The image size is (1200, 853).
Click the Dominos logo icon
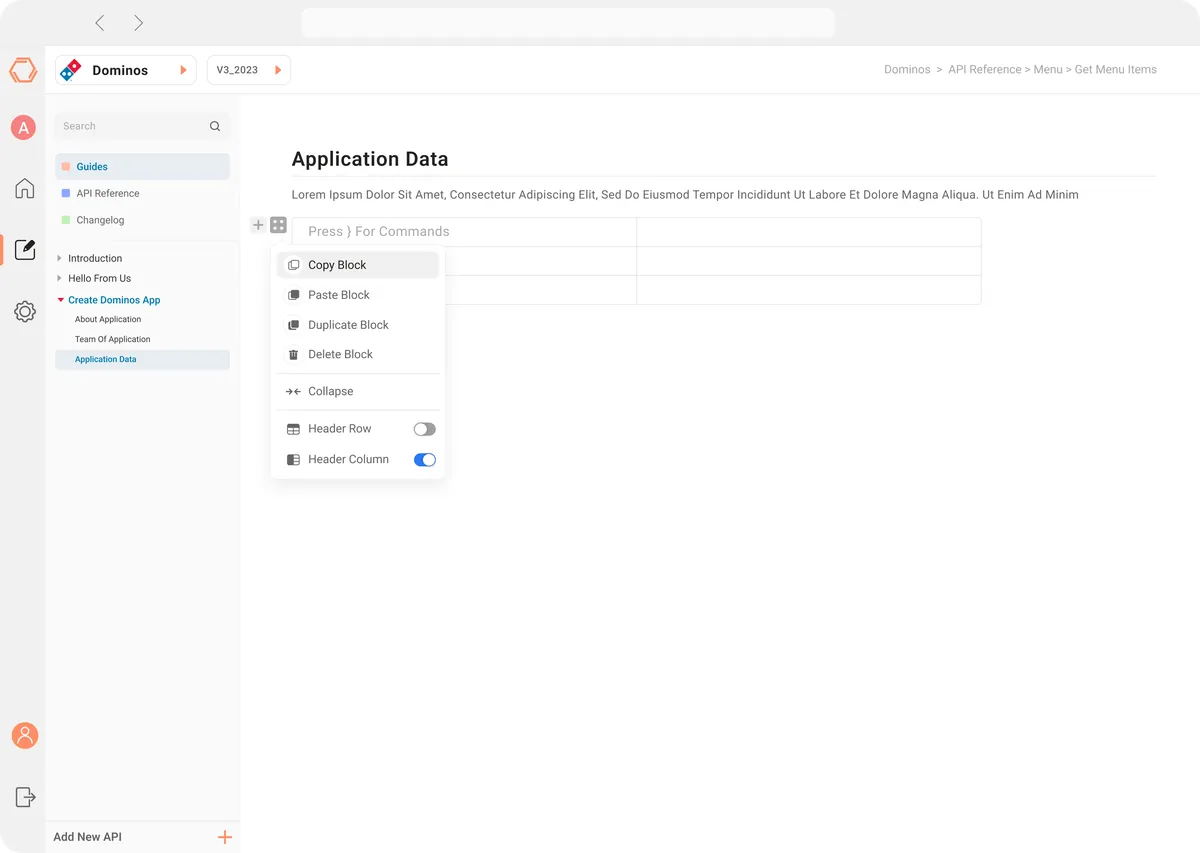[x=71, y=70]
